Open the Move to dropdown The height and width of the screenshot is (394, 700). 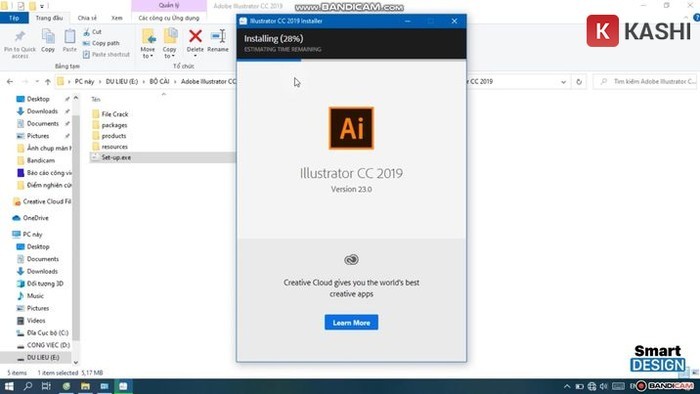click(x=148, y=53)
